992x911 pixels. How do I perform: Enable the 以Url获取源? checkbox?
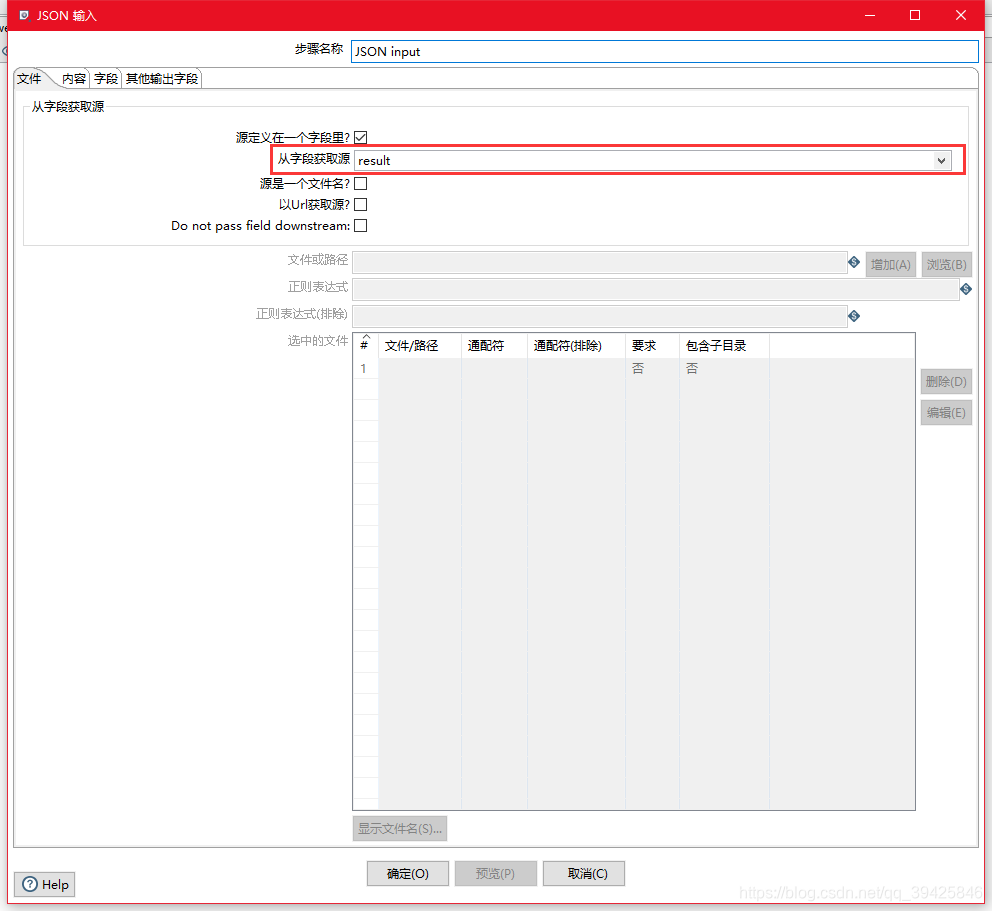pyautogui.click(x=360, y=204)
